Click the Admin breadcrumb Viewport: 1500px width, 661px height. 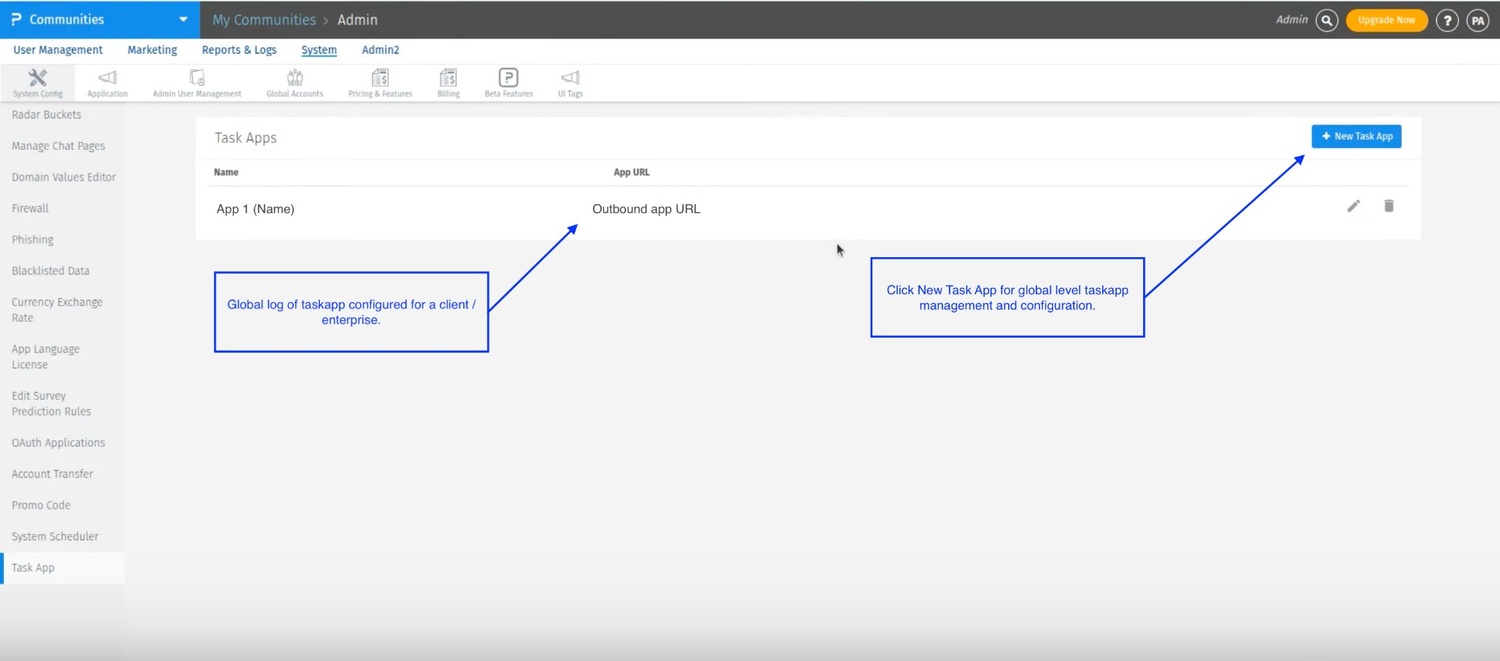[x=357, y=20]
